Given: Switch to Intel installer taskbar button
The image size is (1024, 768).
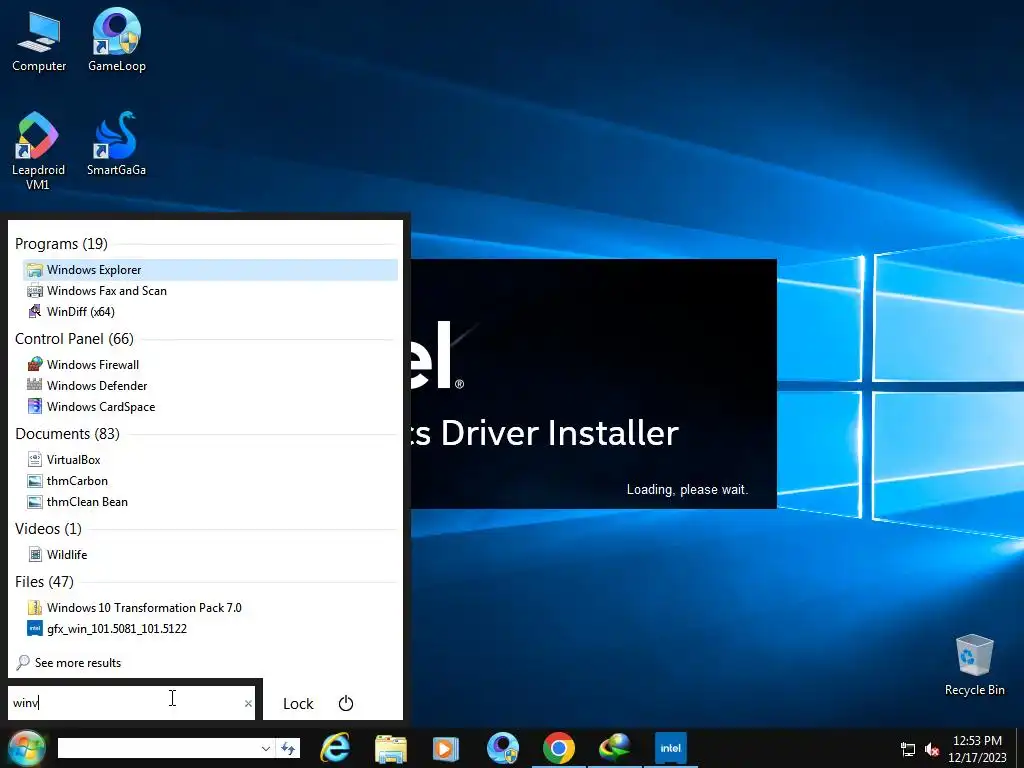Looking at the screenshot, I should pyautogui.click(x=671, y=748).
